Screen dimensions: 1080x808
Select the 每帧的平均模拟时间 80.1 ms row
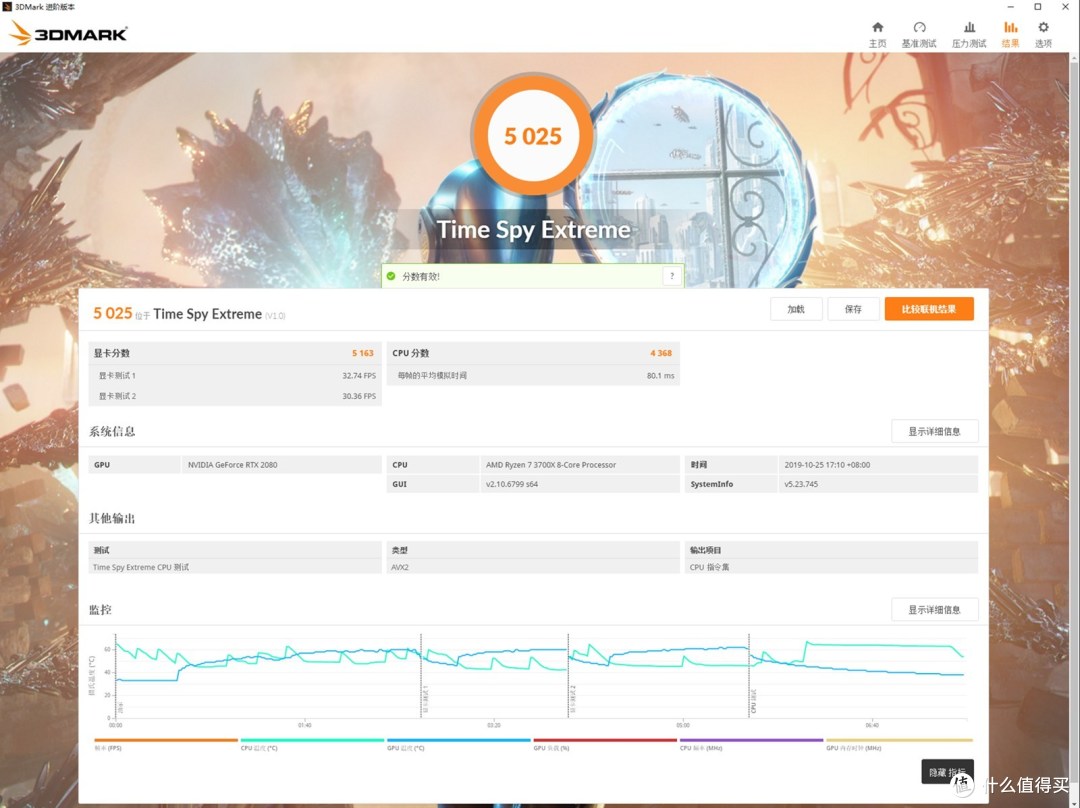(x=533, y=375)
